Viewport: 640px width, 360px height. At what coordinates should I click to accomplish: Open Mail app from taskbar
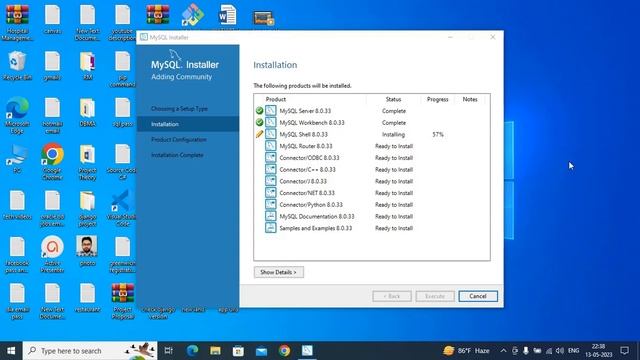pos(261,351)
